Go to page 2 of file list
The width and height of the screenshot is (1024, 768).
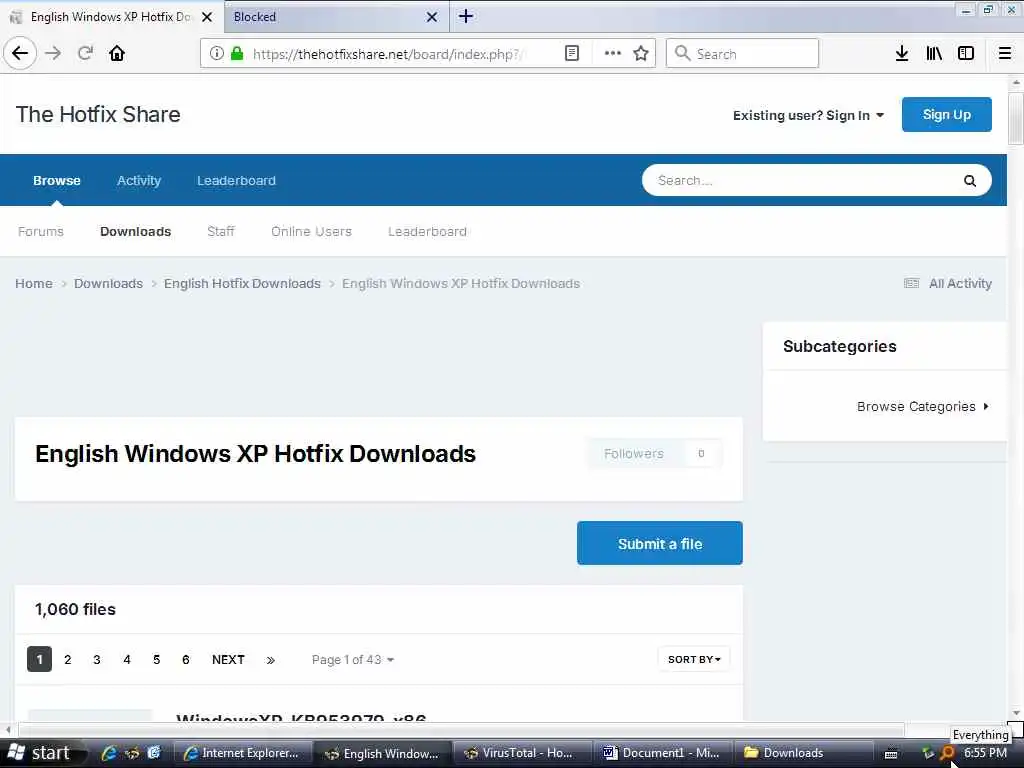coord(67,660)
